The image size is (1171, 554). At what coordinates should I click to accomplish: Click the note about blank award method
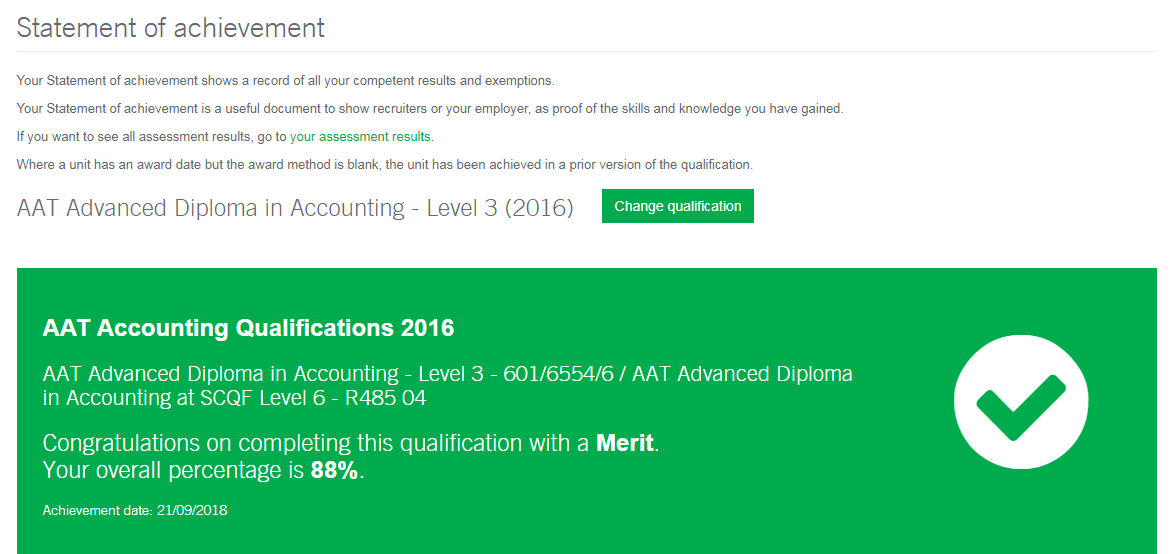click(384, 164)
